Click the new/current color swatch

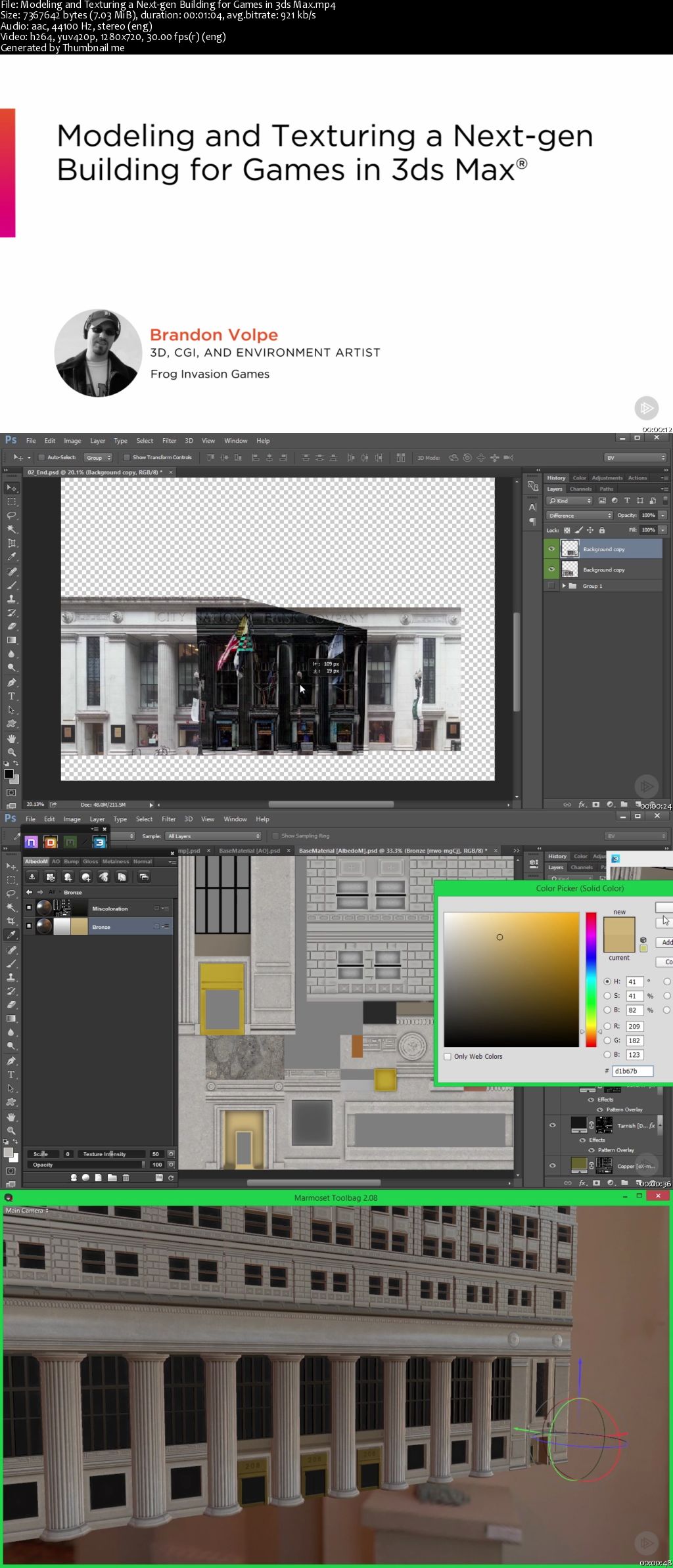click(x=619, y=934)
